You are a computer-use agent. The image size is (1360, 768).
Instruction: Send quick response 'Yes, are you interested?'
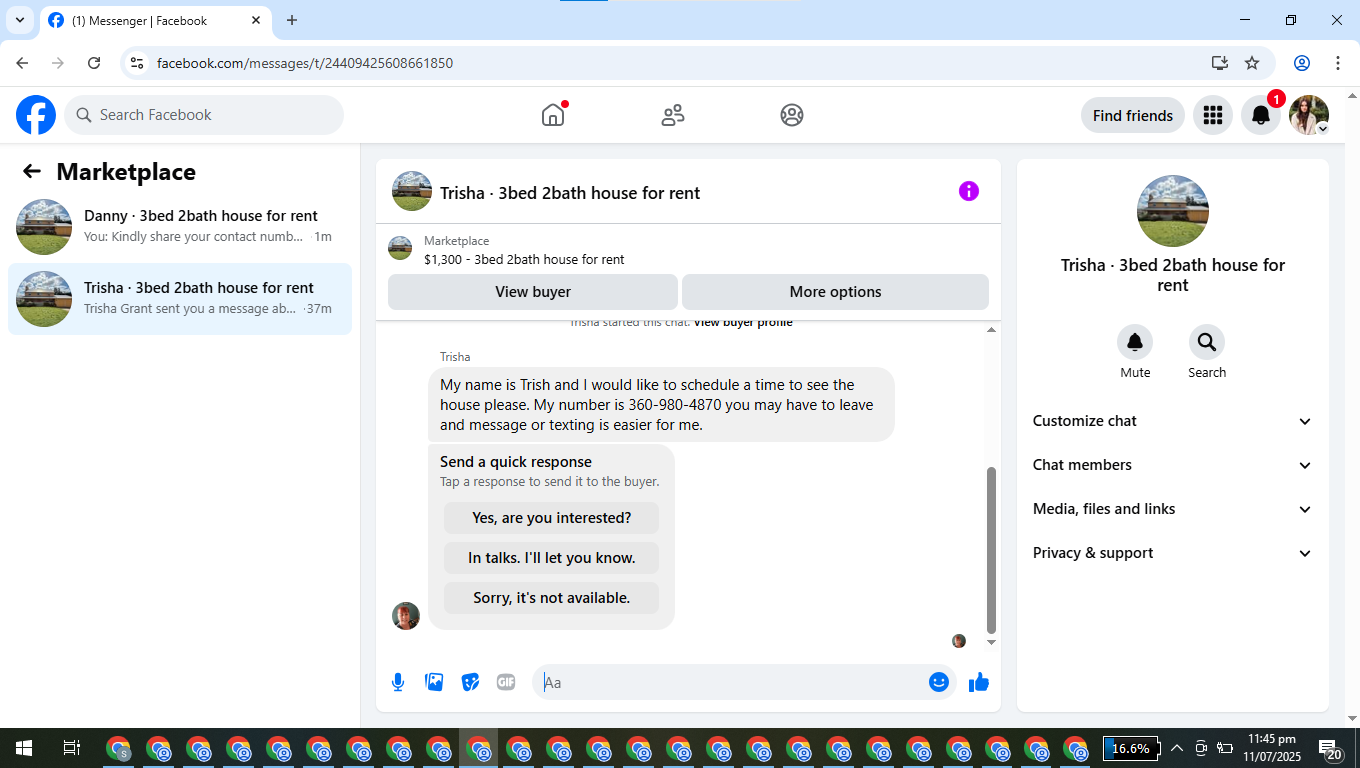coord(552,518)
